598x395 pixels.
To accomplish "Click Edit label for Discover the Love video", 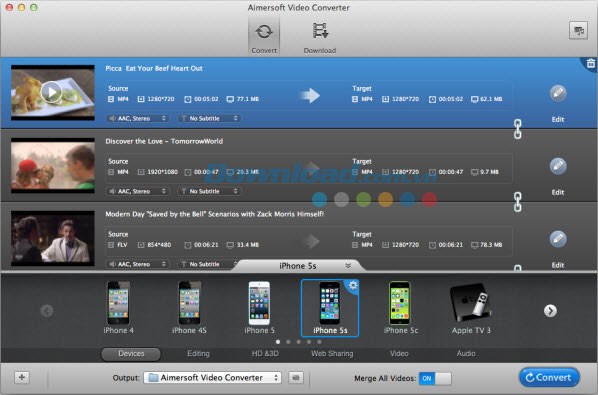I will point(558,192).
